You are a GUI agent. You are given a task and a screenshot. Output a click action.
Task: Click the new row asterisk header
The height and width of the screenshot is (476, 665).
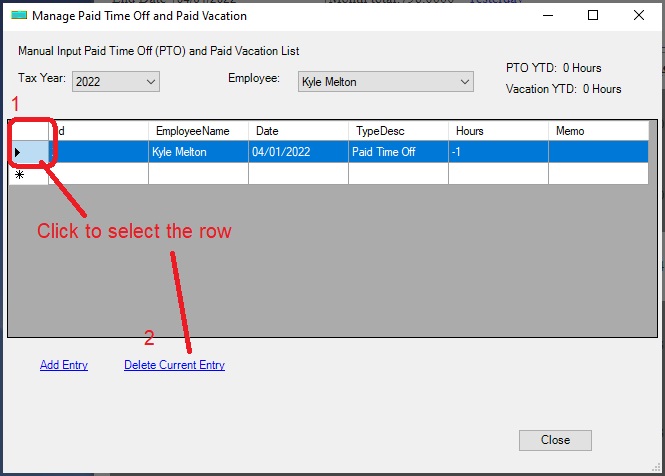pyautogui.click(x=29, y=174)
